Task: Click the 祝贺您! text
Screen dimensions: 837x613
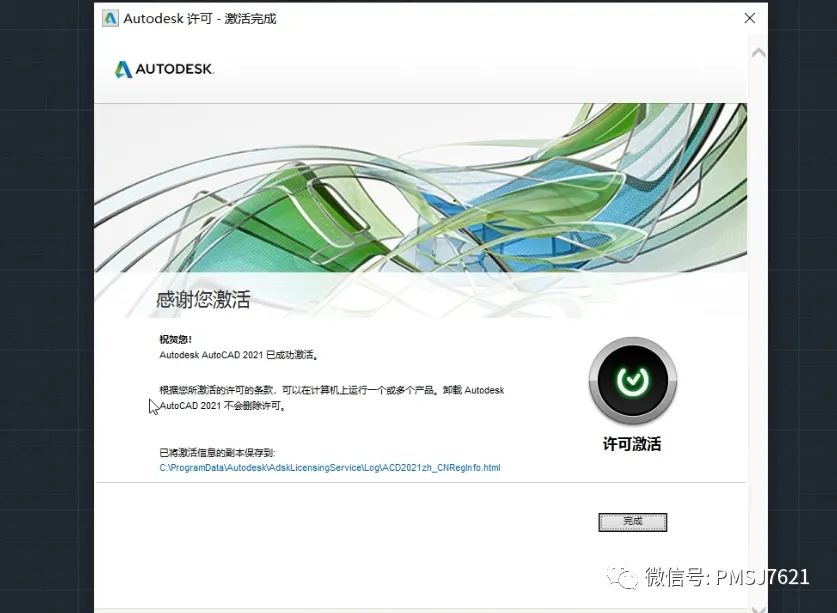Action: (175, 340)
